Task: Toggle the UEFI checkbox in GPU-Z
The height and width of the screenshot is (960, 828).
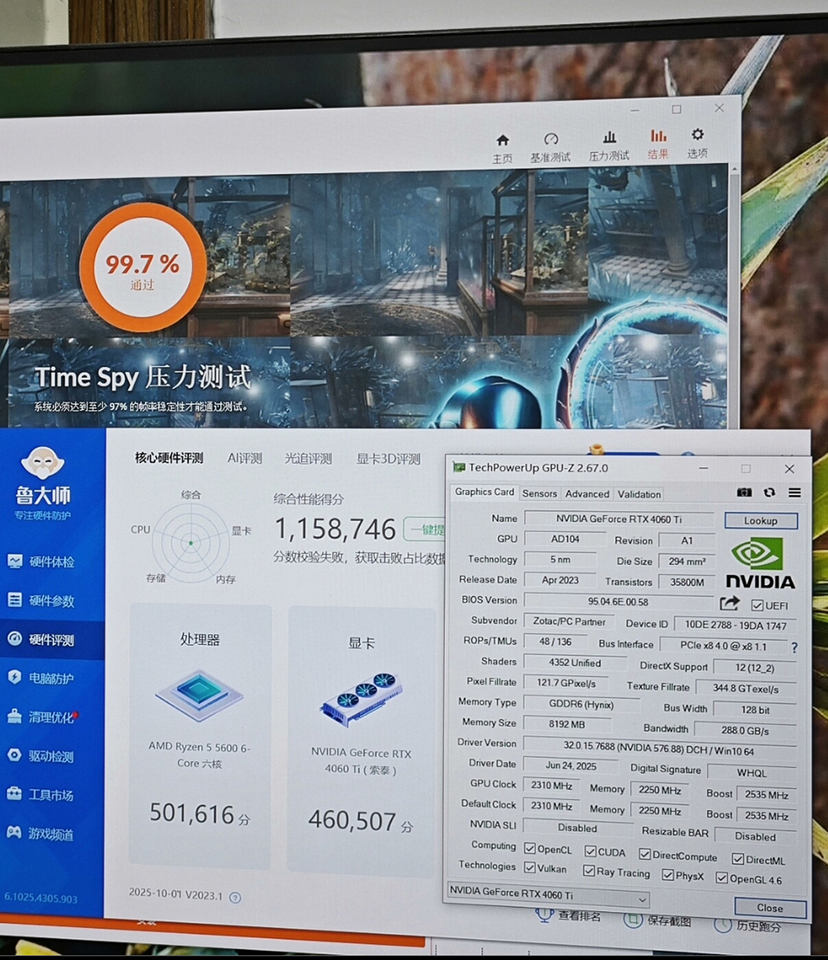Action: pos(758,606)
